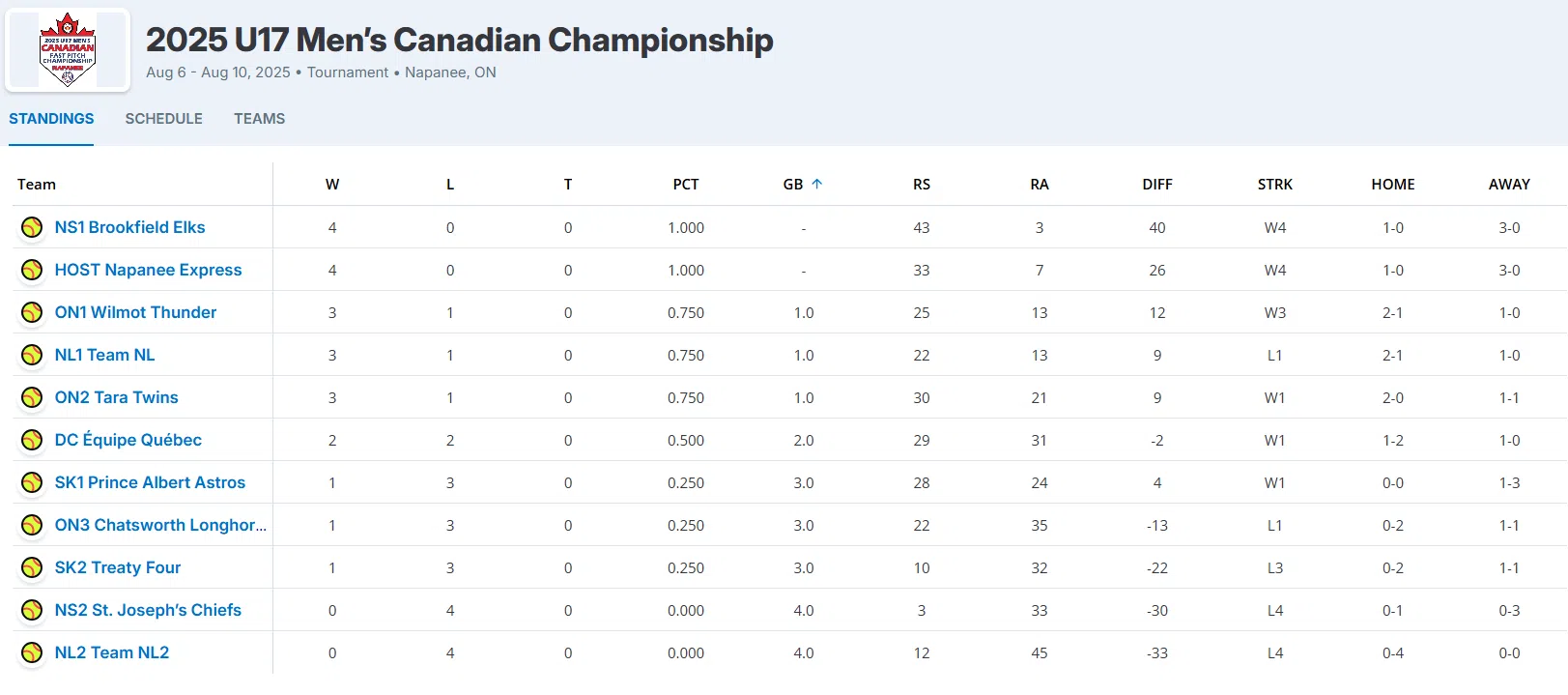Image resolution: width=1568 pixels, height=695 pixels.
Task: Click the GB column sort arrow
Action: [x=817, y=184]
